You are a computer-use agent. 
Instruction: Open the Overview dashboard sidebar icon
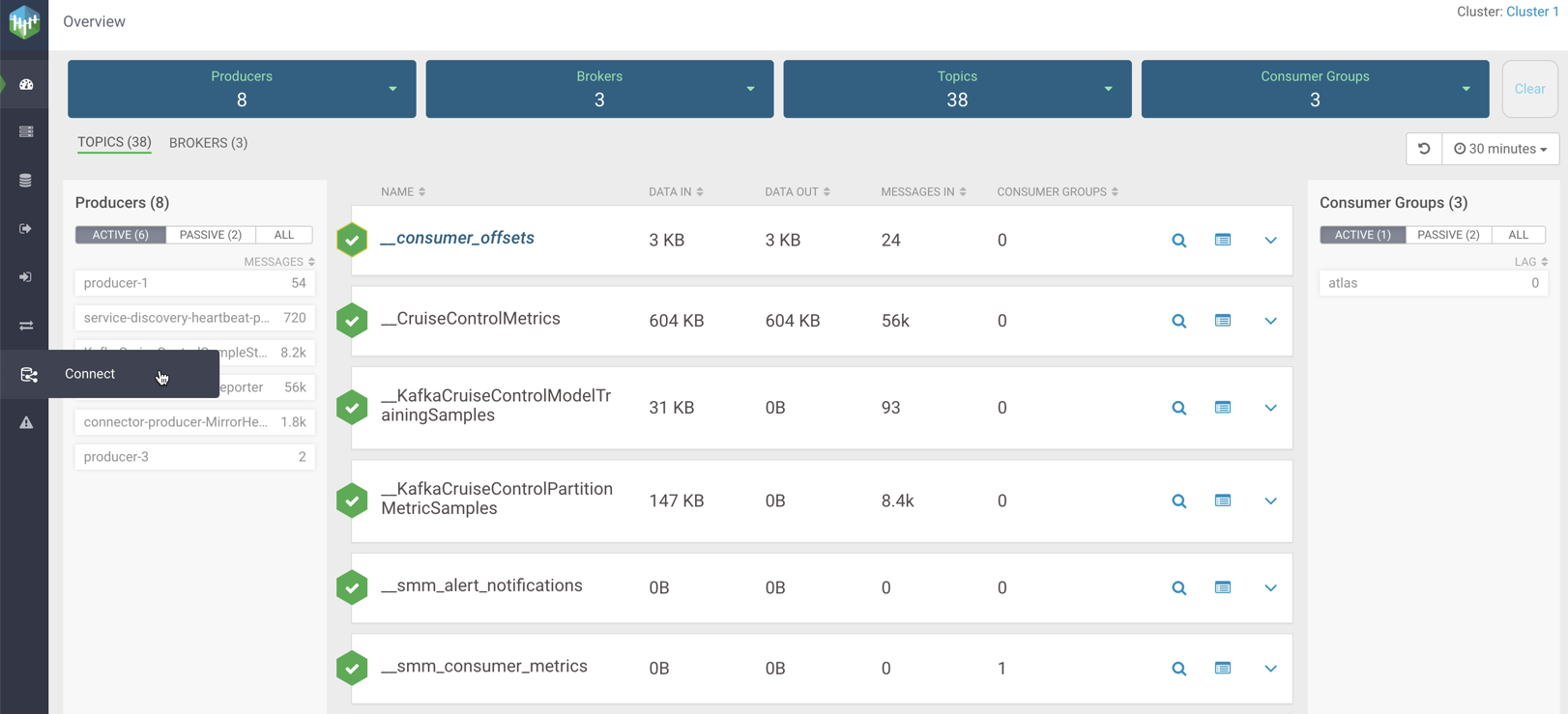coord(26,85)
